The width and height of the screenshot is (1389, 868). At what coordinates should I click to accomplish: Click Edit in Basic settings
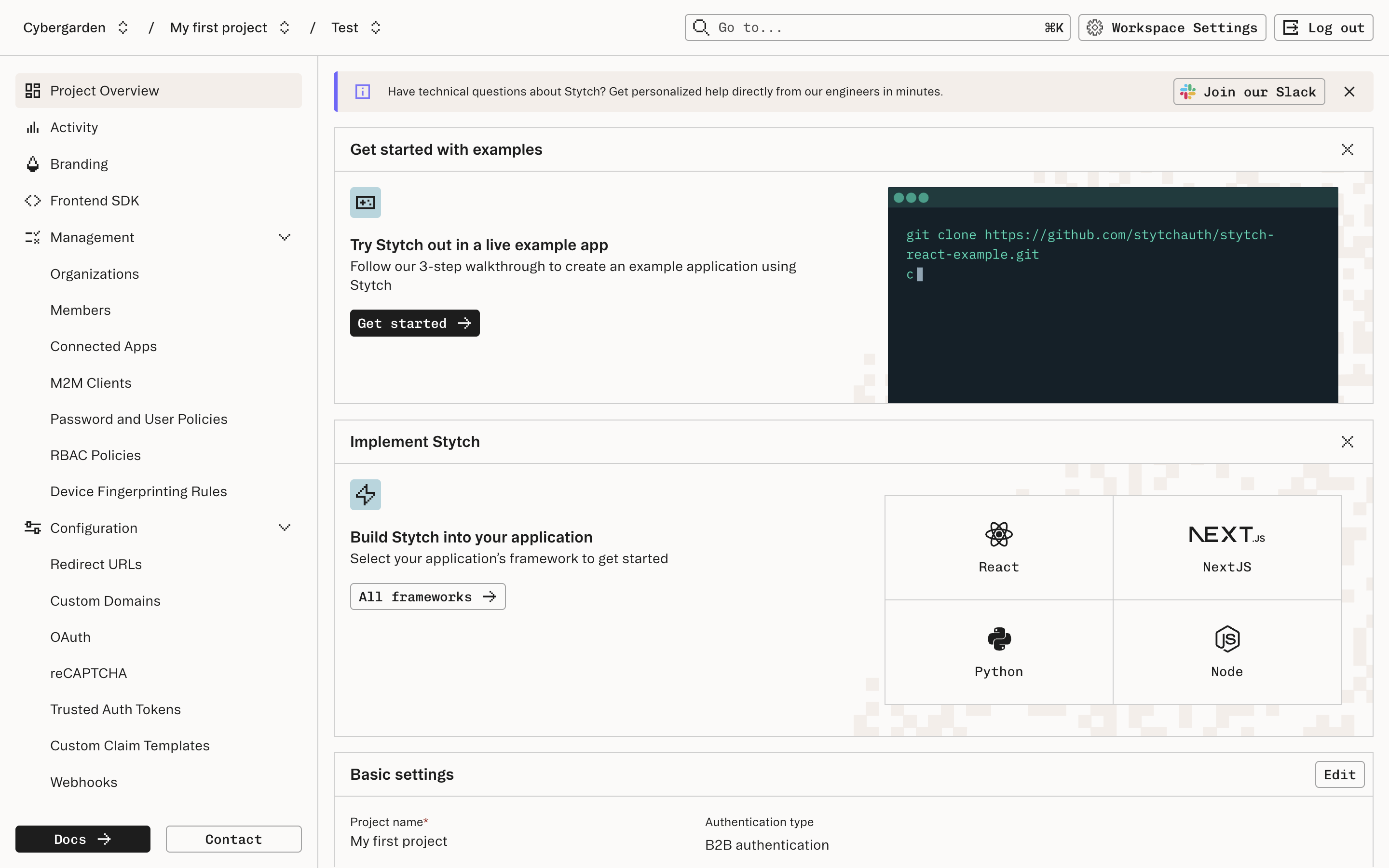click(x=1340, y=774)
